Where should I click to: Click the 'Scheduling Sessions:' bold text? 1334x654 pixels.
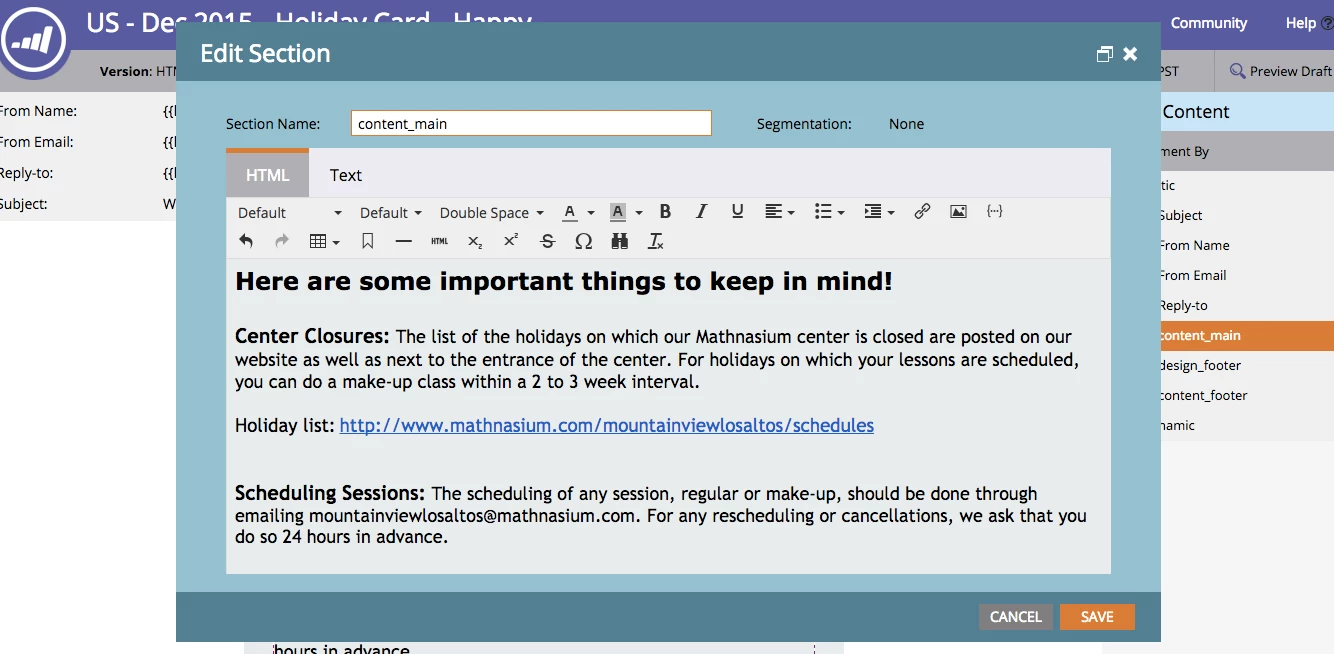(330, 493)
